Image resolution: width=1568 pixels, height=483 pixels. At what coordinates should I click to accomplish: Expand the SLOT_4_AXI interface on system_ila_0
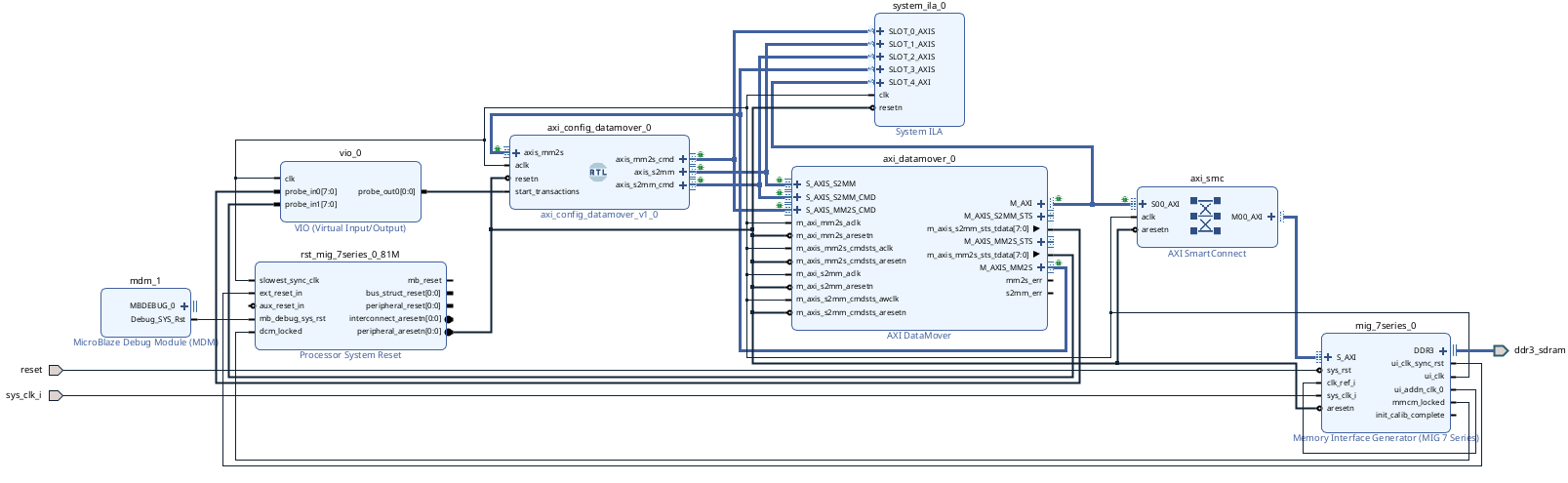tap(880, 82)
